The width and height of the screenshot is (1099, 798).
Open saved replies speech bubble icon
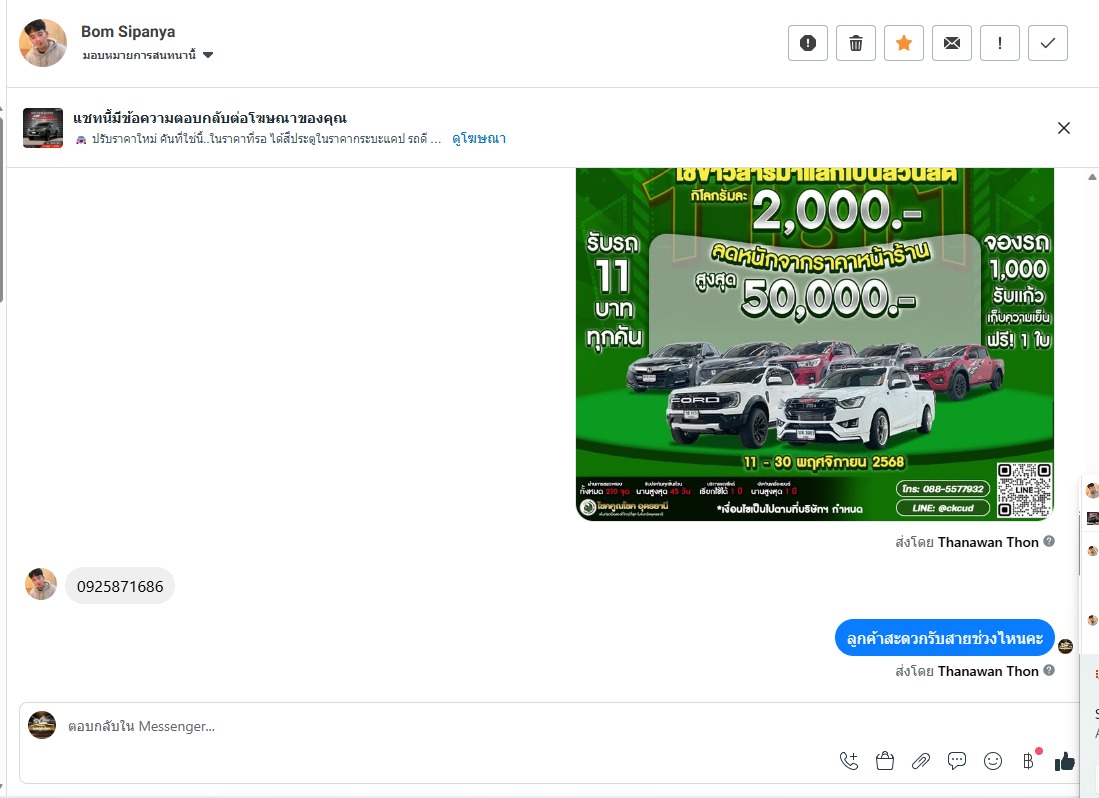tap(957, 761)
